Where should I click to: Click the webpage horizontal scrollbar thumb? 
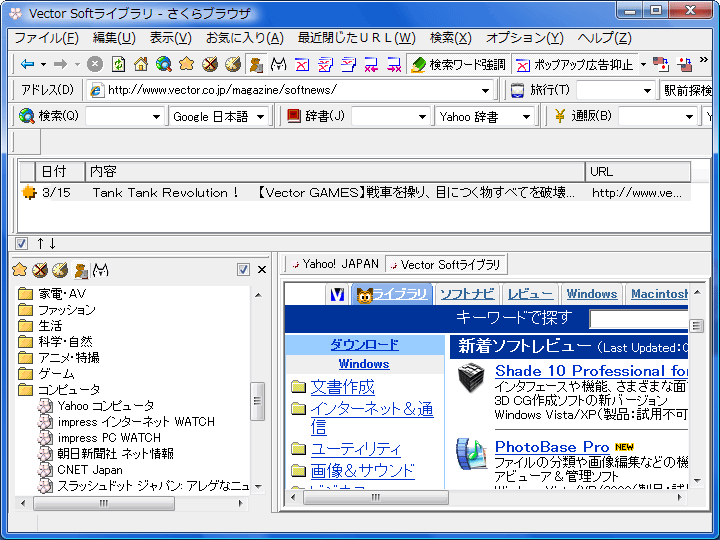(x=376, y=497)
